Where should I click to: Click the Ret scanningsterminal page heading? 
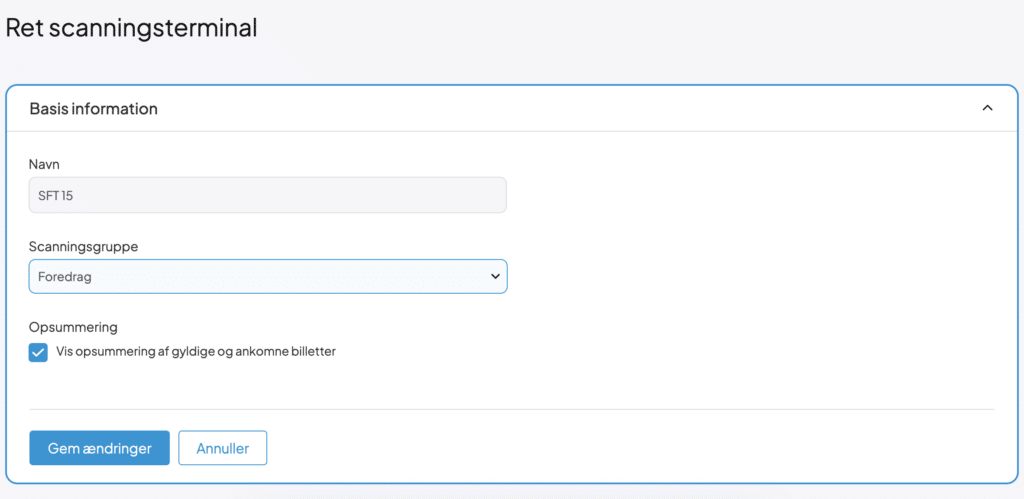[131, 28]
